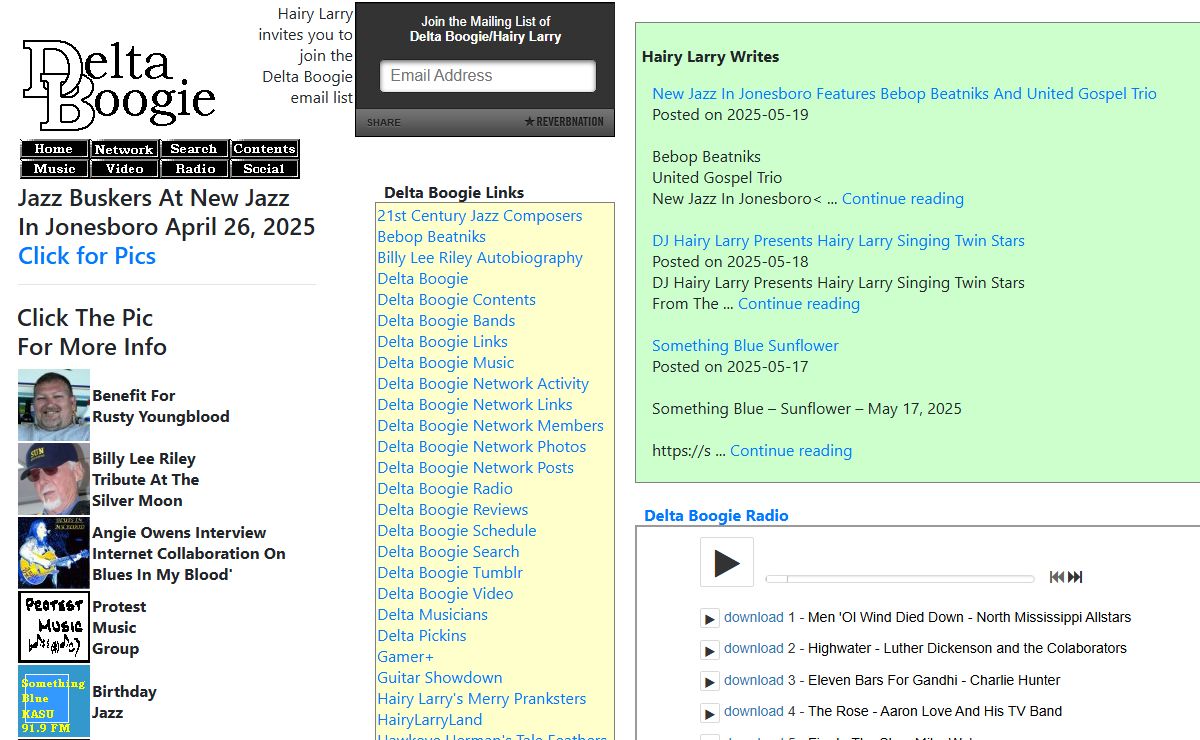The height and width of the screenshot is (740, 1200).
Task: Open Delta Boogie Network Members link
Action: 490,426
